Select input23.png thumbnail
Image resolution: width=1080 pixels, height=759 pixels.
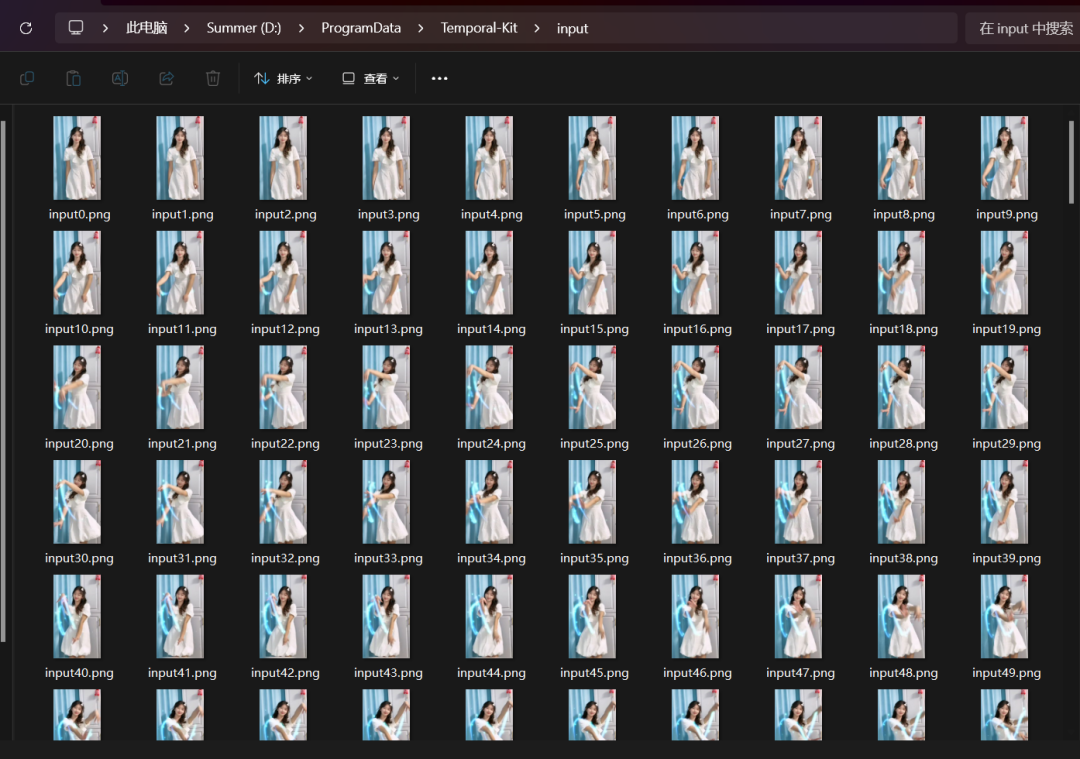pyautogui.click(x=386, y=387)
